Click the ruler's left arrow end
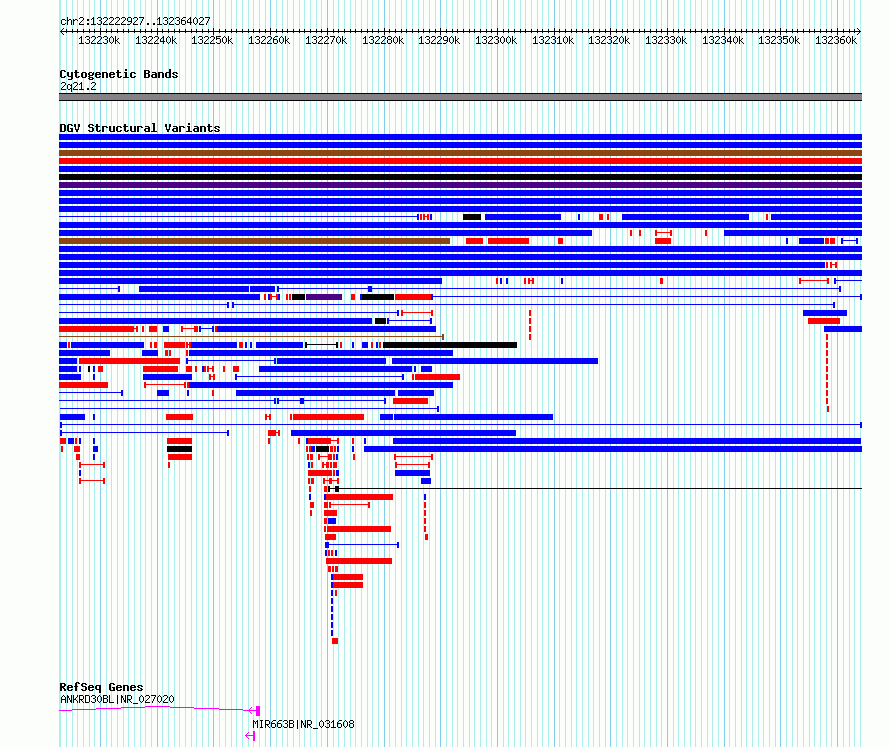This screenshot has width=890, height=747. pos(62,32)
